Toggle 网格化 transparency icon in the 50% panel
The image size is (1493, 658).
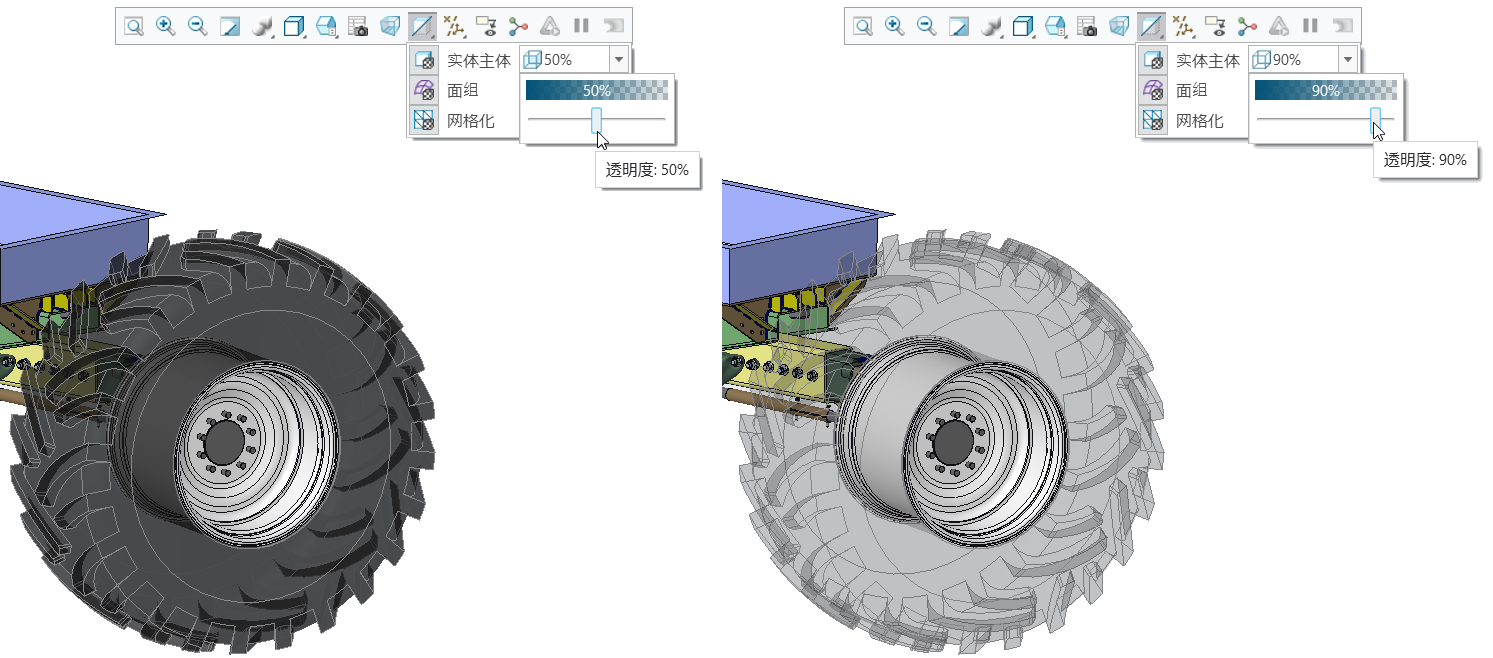pos(424,121)
